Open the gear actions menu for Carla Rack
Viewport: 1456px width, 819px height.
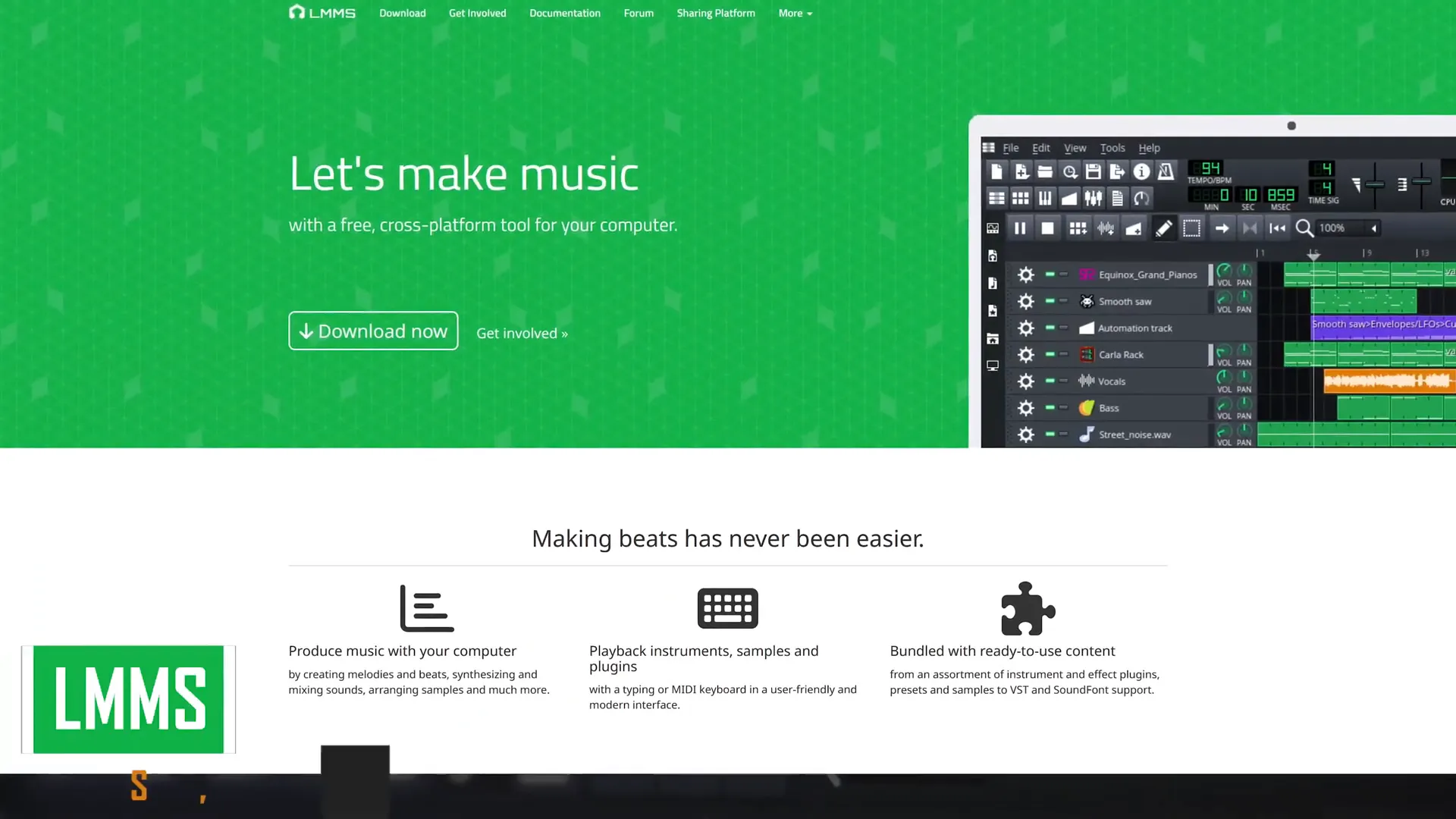point(1025,354)
